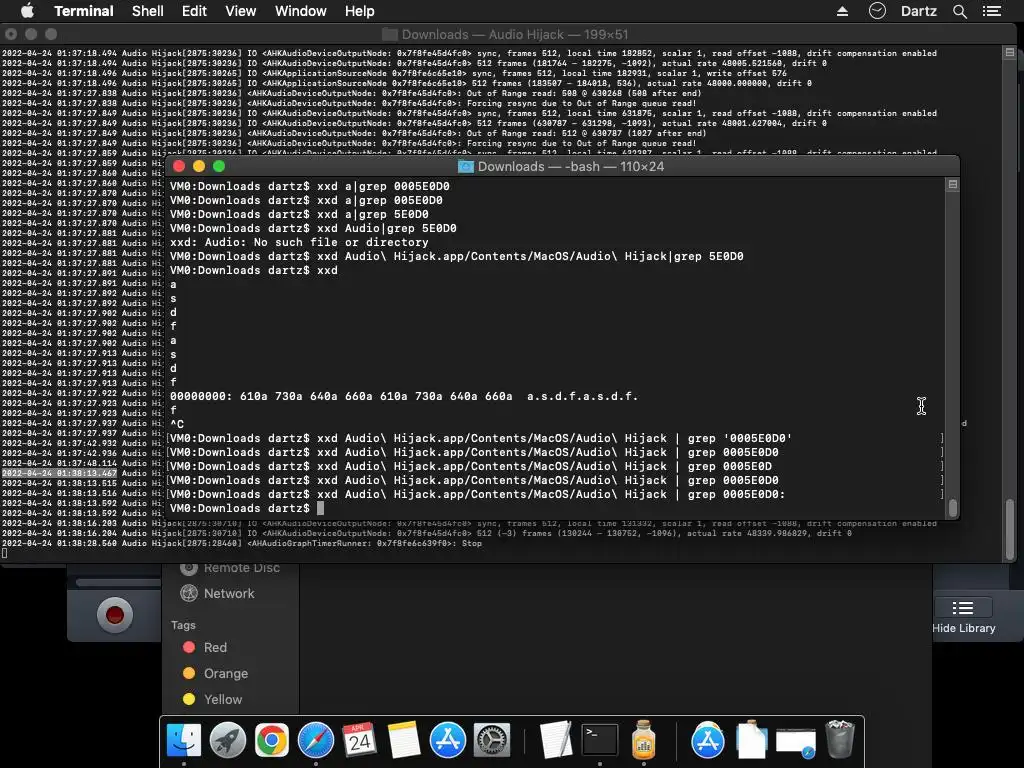Open Notification Center list icon
Screen dimensions: 1024x768
(x=991, y=11)
